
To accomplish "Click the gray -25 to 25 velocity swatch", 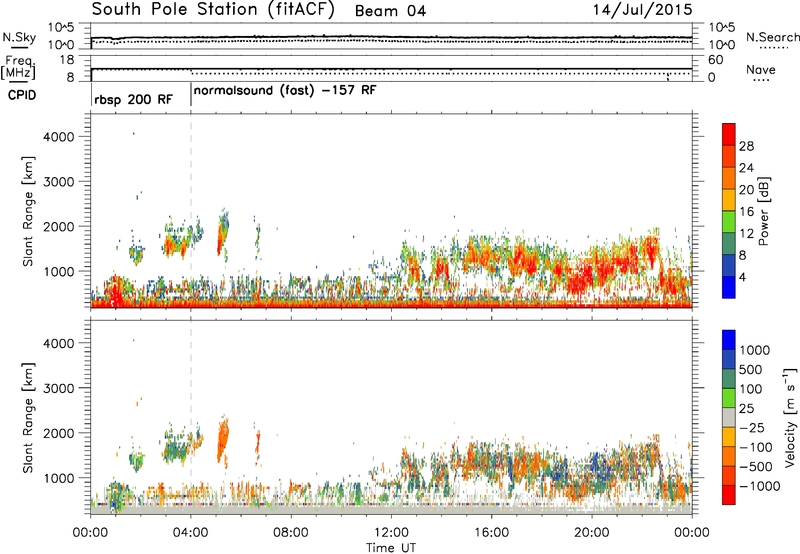I will coord(729,417).
